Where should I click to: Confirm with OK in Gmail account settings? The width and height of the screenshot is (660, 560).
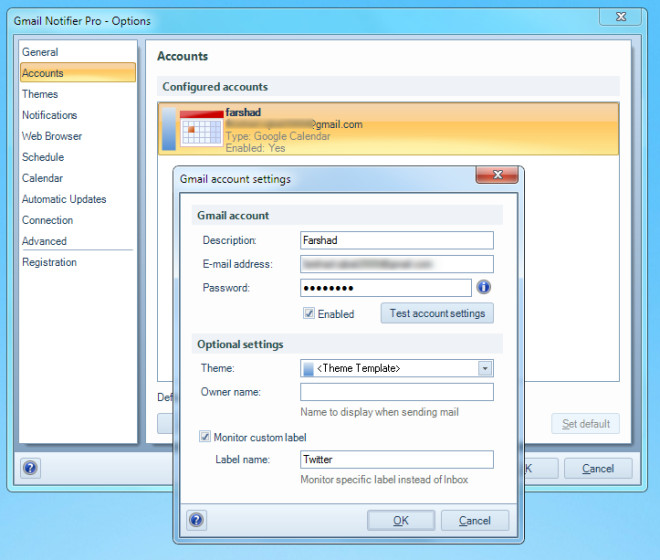(x=401, y=521)
